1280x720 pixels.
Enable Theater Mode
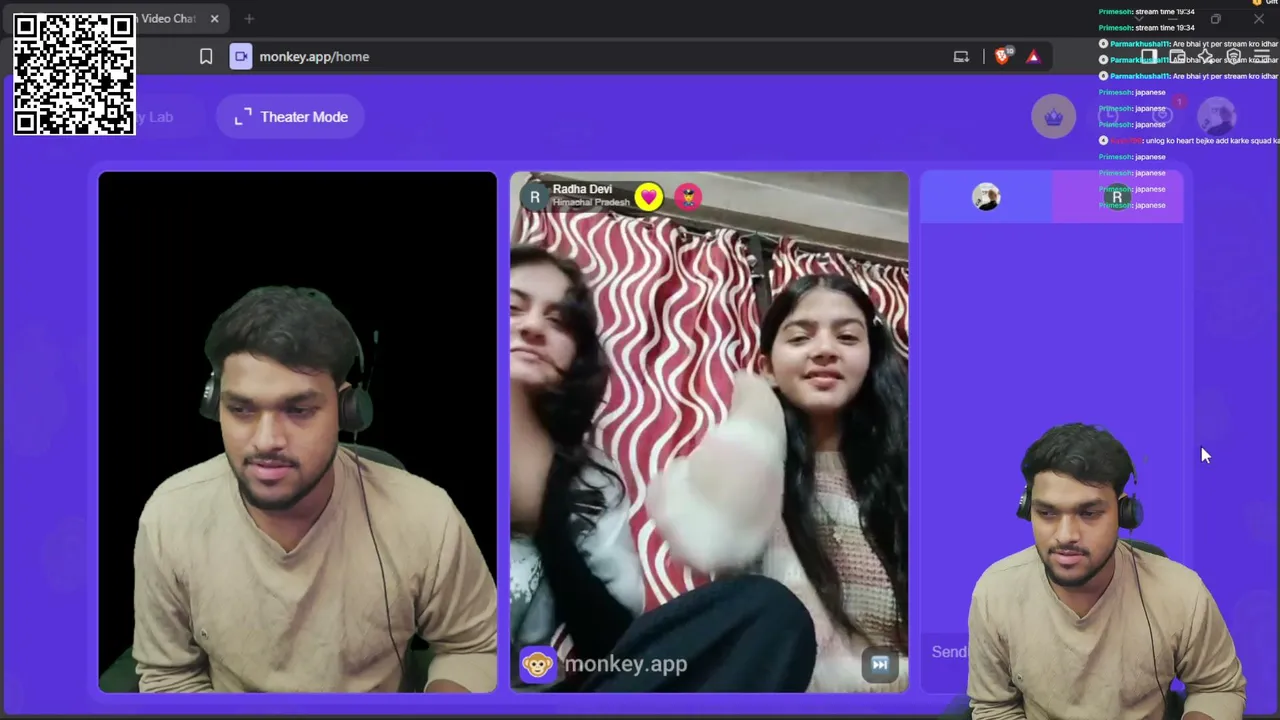[x=290, y=117]
